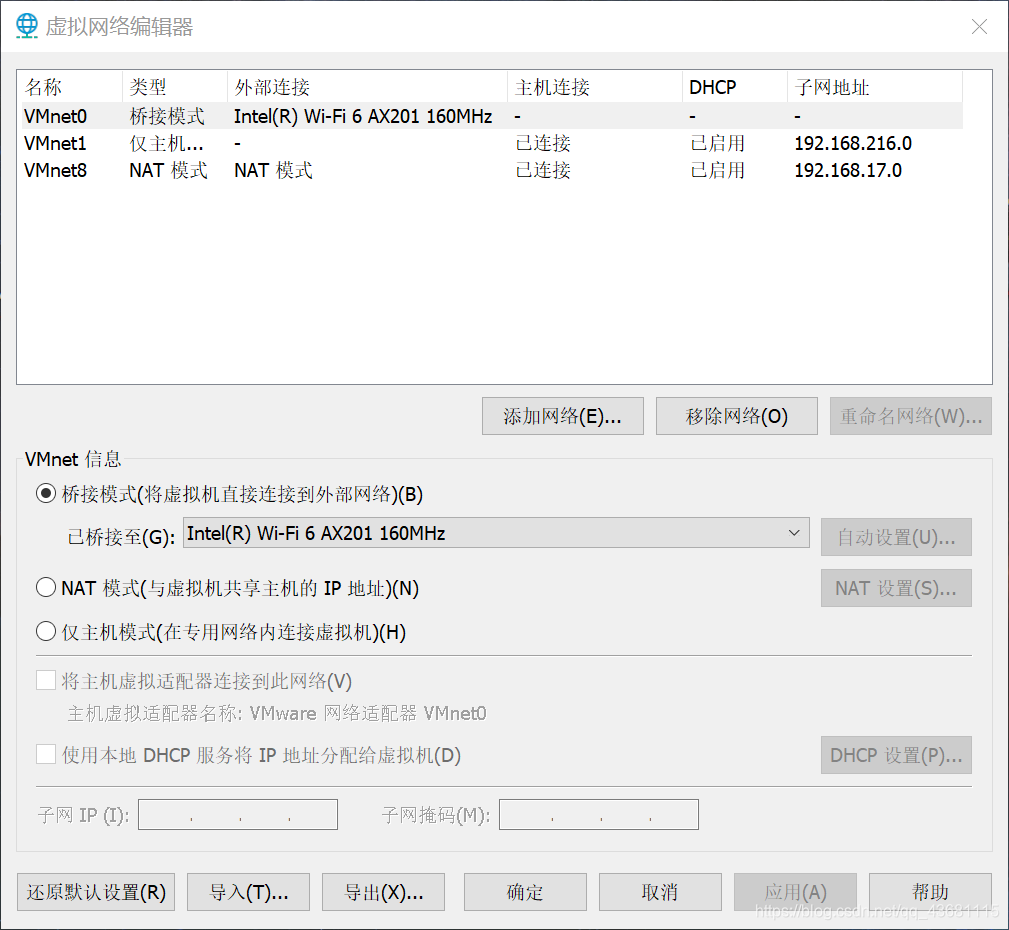Screen dimensions: 1009x930
Task: Click the 子网掩码 input field
Action: coord(599,815)
